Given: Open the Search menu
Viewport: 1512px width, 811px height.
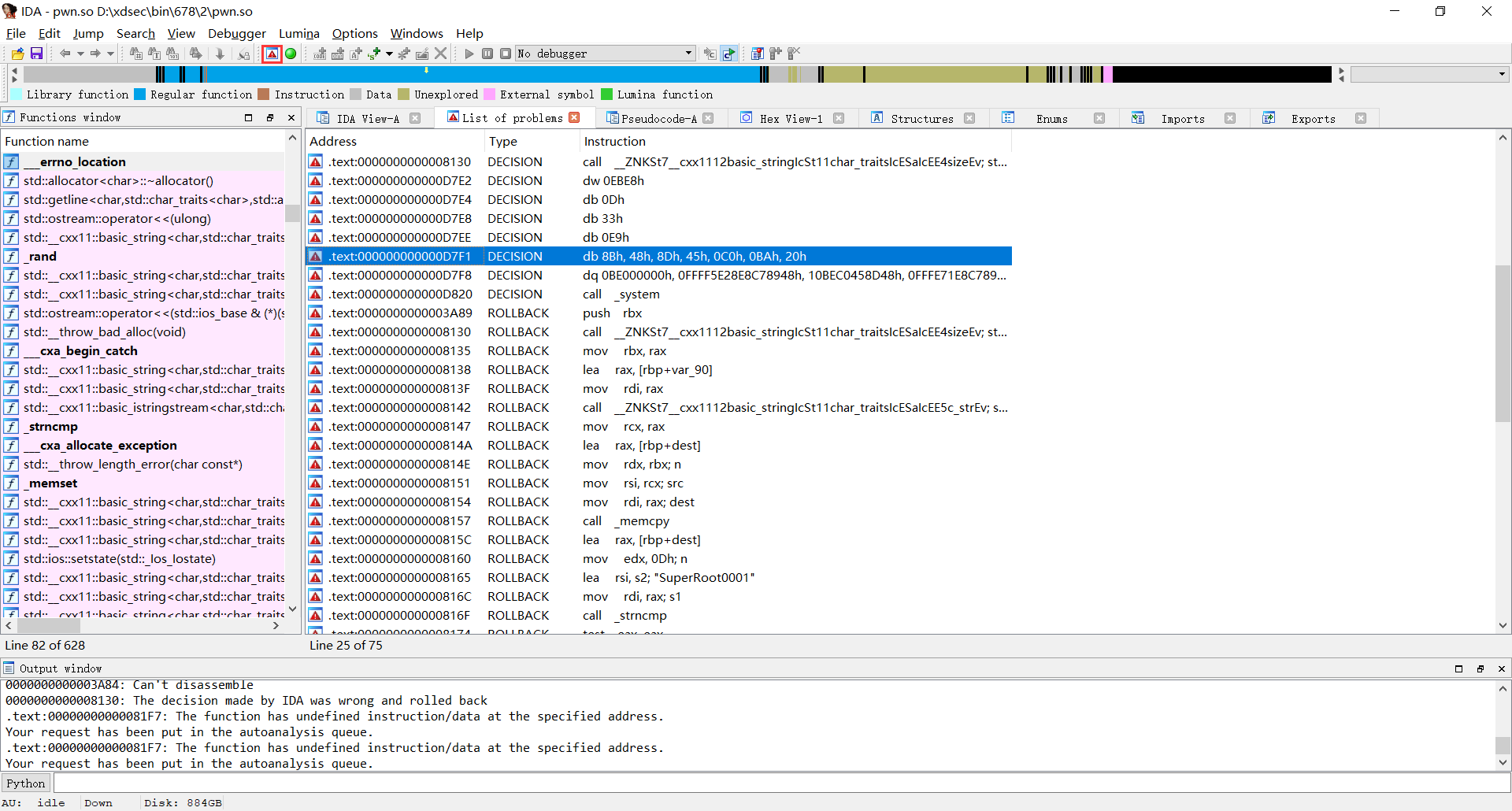Looking at the screenshot, I should [135, 33].
